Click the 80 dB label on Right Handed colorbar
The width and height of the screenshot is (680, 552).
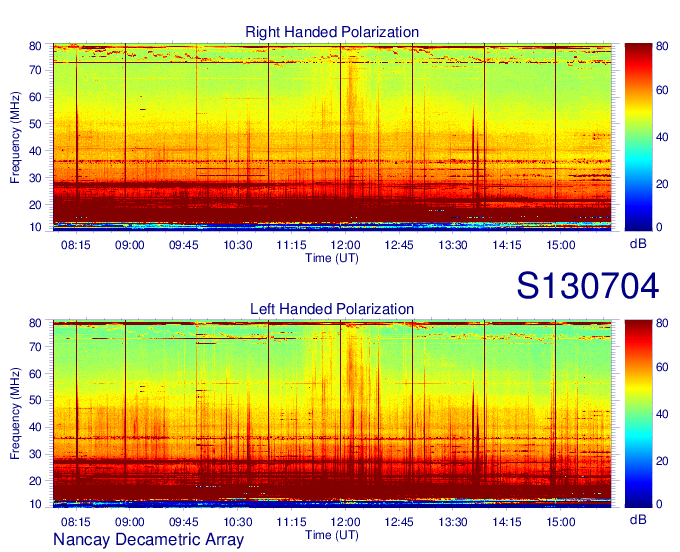point(662,46)
